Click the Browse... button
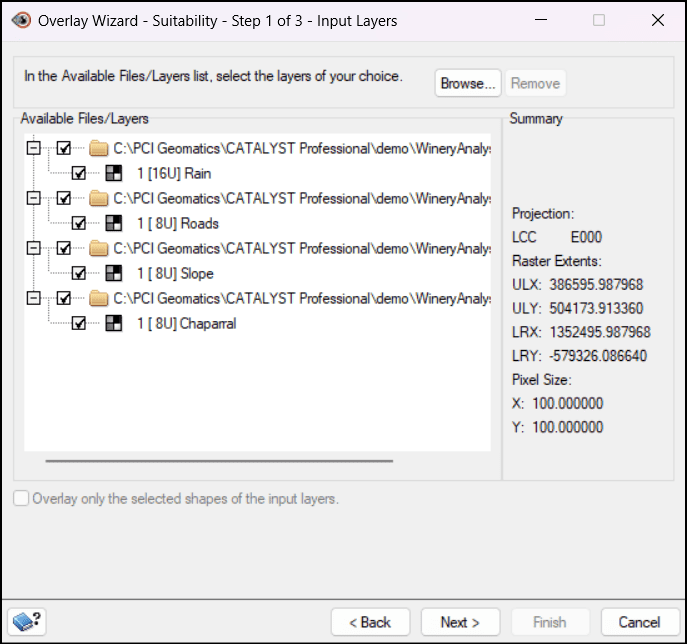Viewport: 687px width, 644px height. 468,83
